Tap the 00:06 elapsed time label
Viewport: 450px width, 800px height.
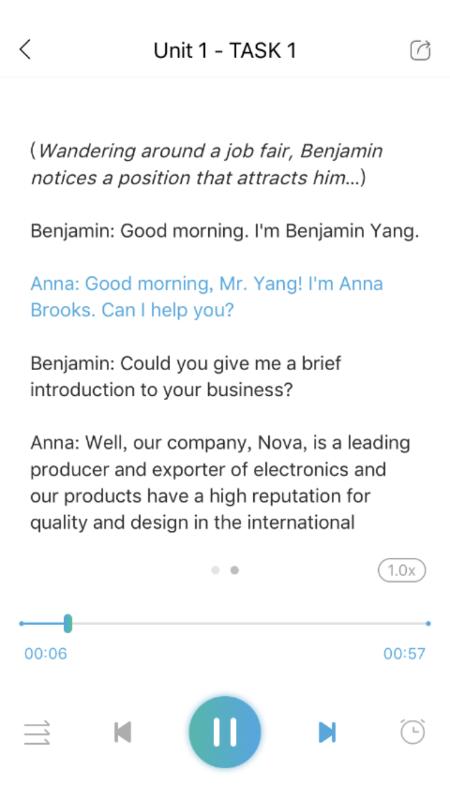(x=45, y=654)
